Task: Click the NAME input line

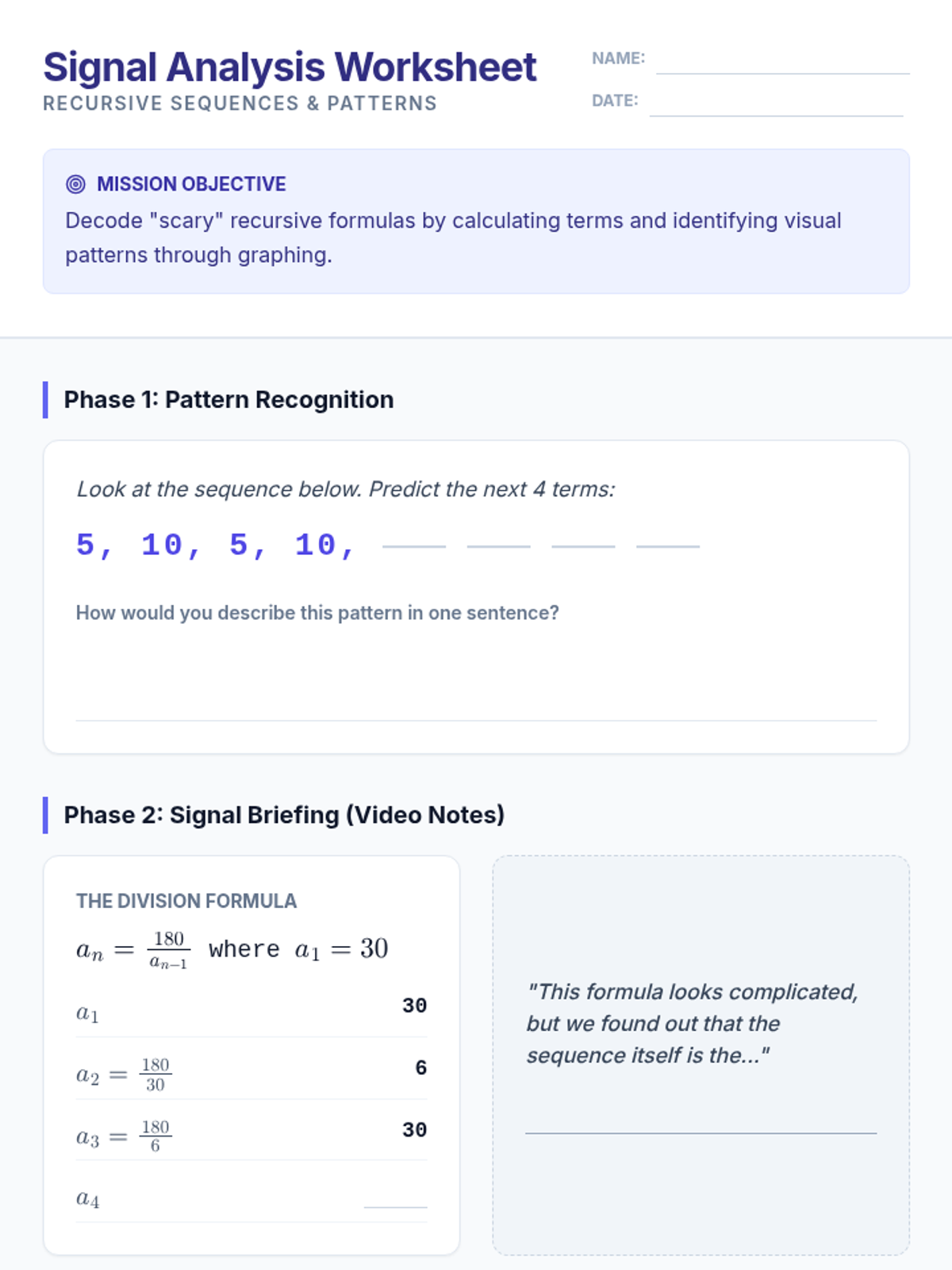Action: (x=782, y=63)
